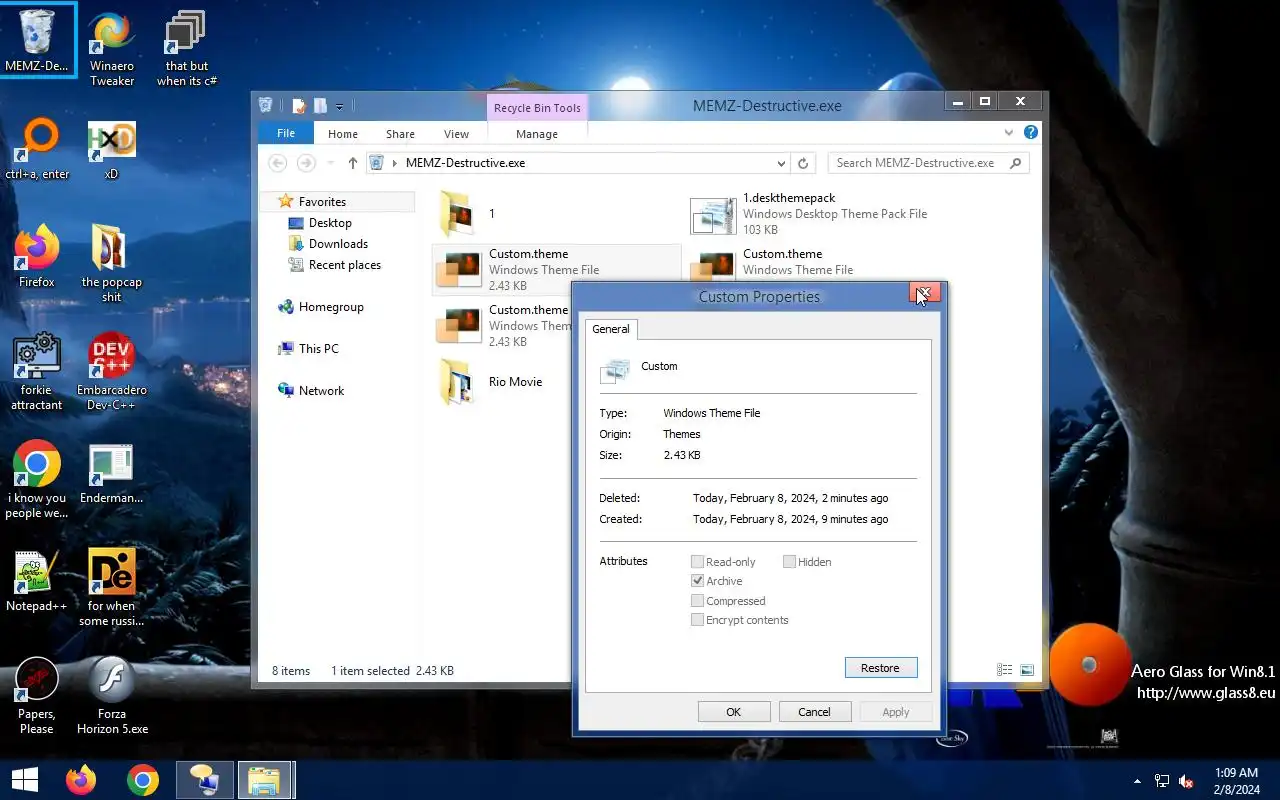The width and height of the screenshot is (1280, 800).
Task: Click OK in Custom Properties
Action: 734,712
